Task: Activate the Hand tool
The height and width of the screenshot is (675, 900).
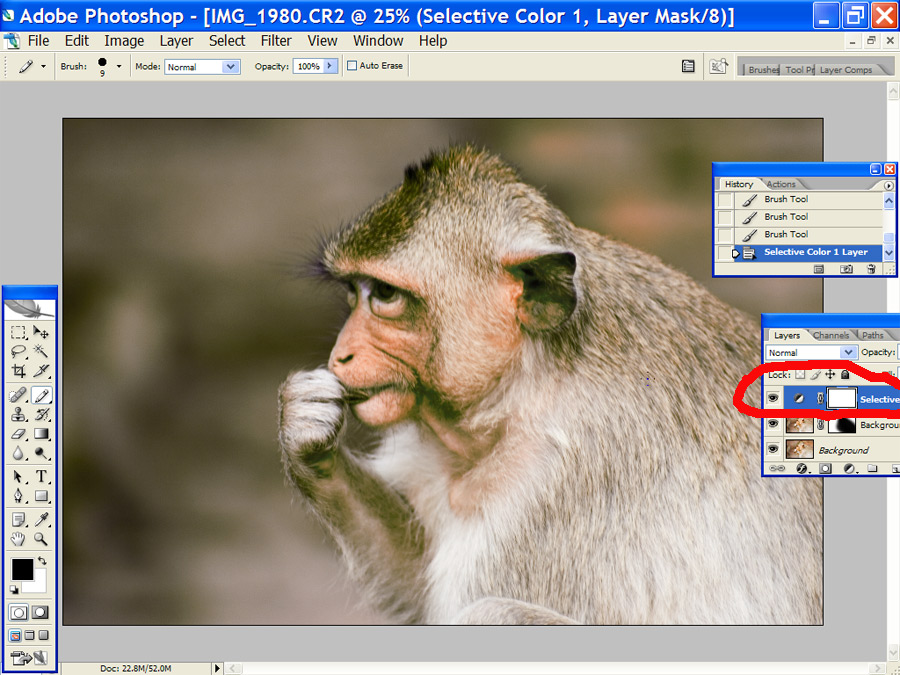Action: [19, 539]
